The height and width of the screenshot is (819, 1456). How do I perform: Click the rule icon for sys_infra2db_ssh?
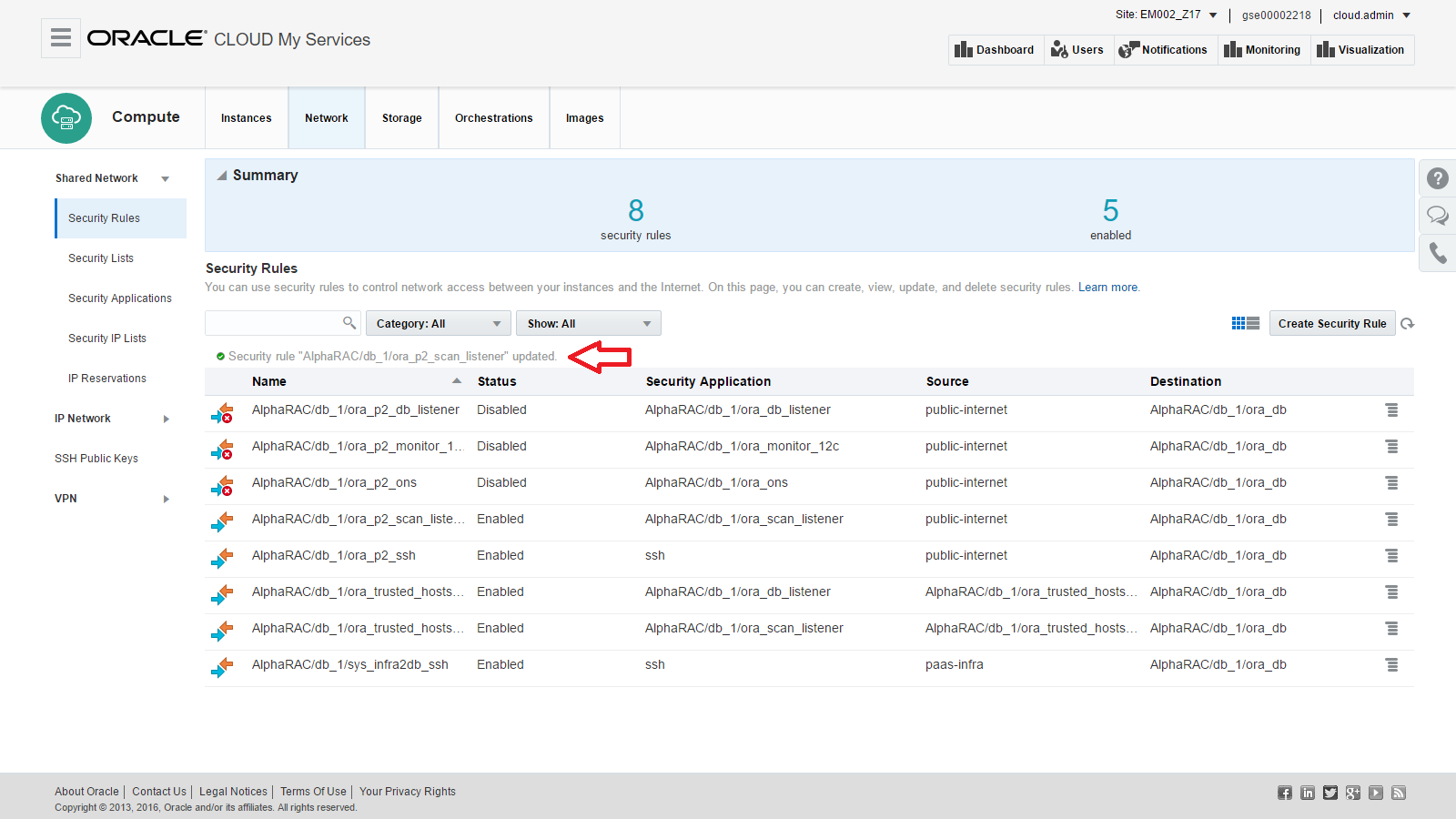pyautogui.click(x=222, y=668)
